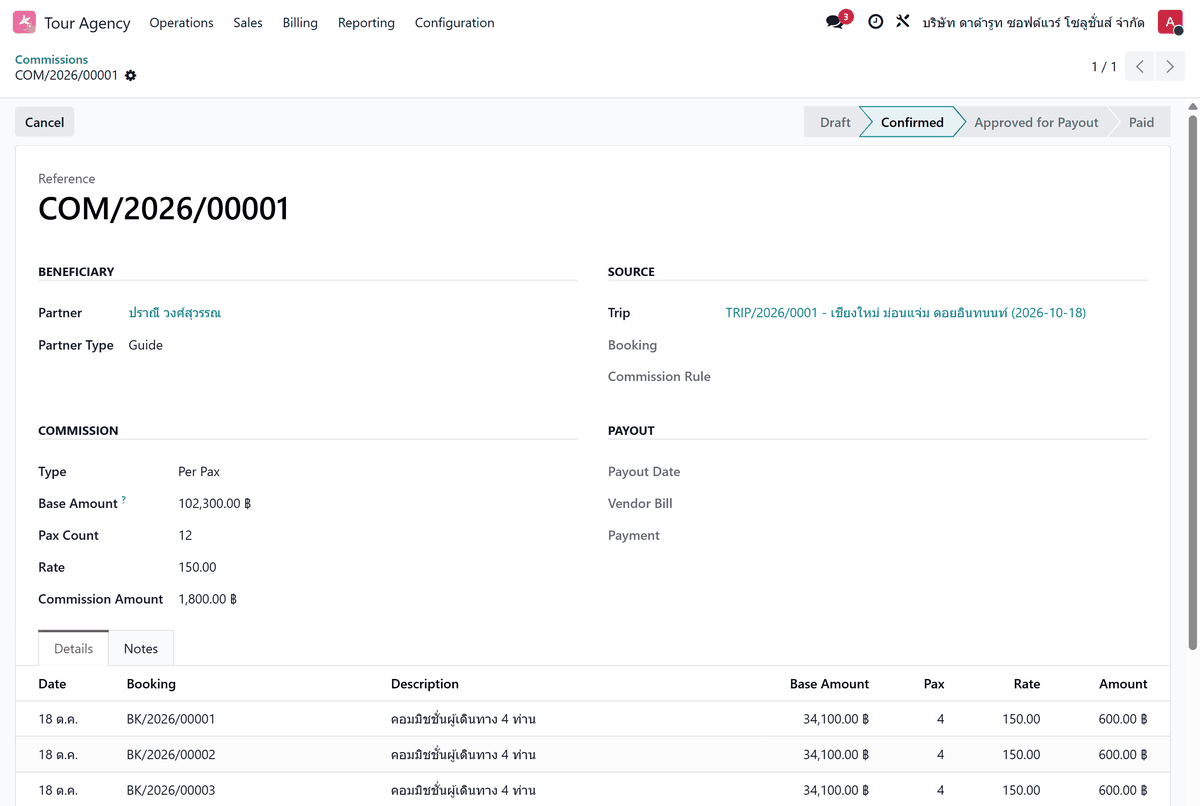The image size is (1200, 806).
Task: Click the gear icon next to COM/2026/00001
Action: [x=131, y=76]
